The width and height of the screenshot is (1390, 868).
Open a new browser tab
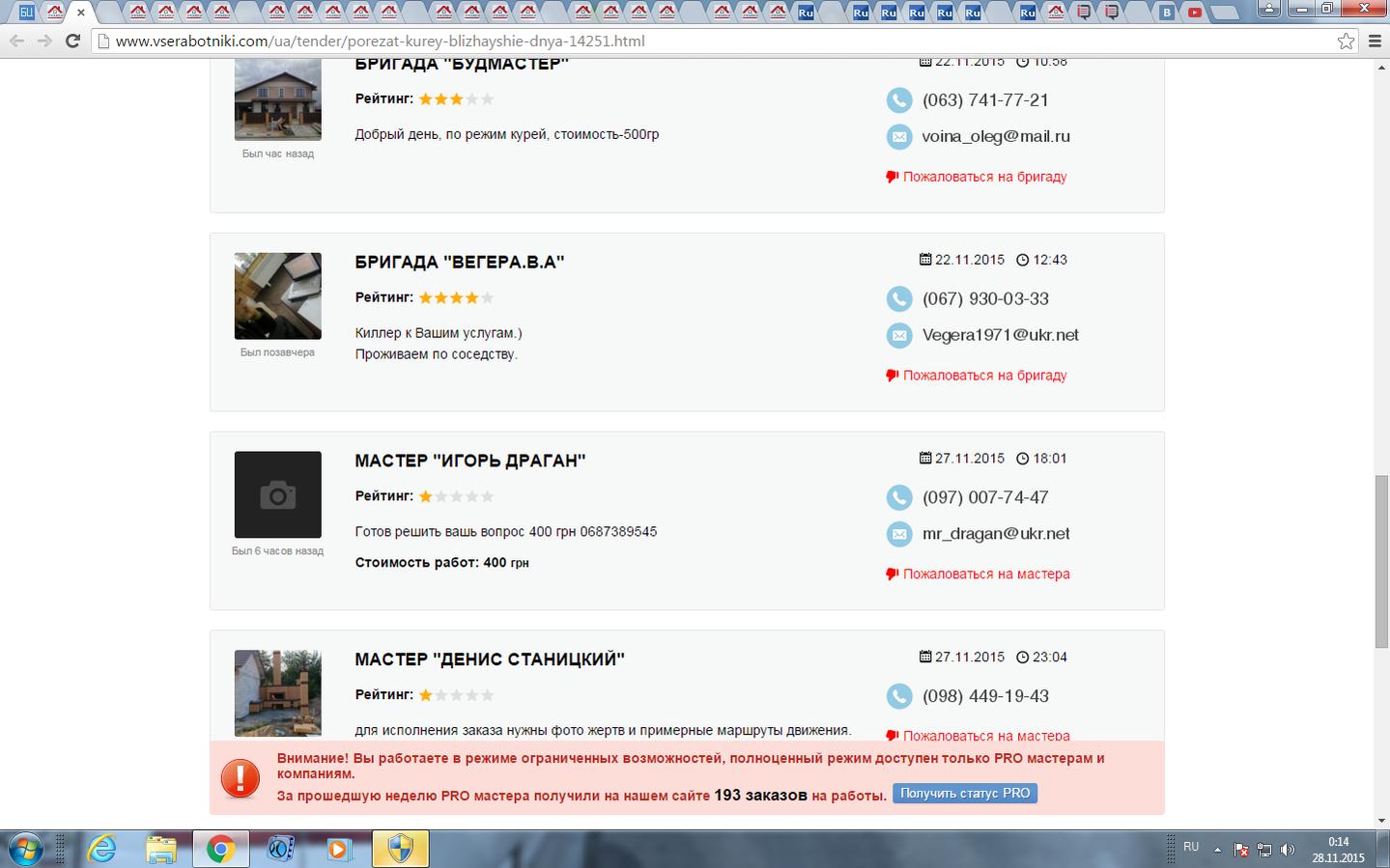point(1225,14)
